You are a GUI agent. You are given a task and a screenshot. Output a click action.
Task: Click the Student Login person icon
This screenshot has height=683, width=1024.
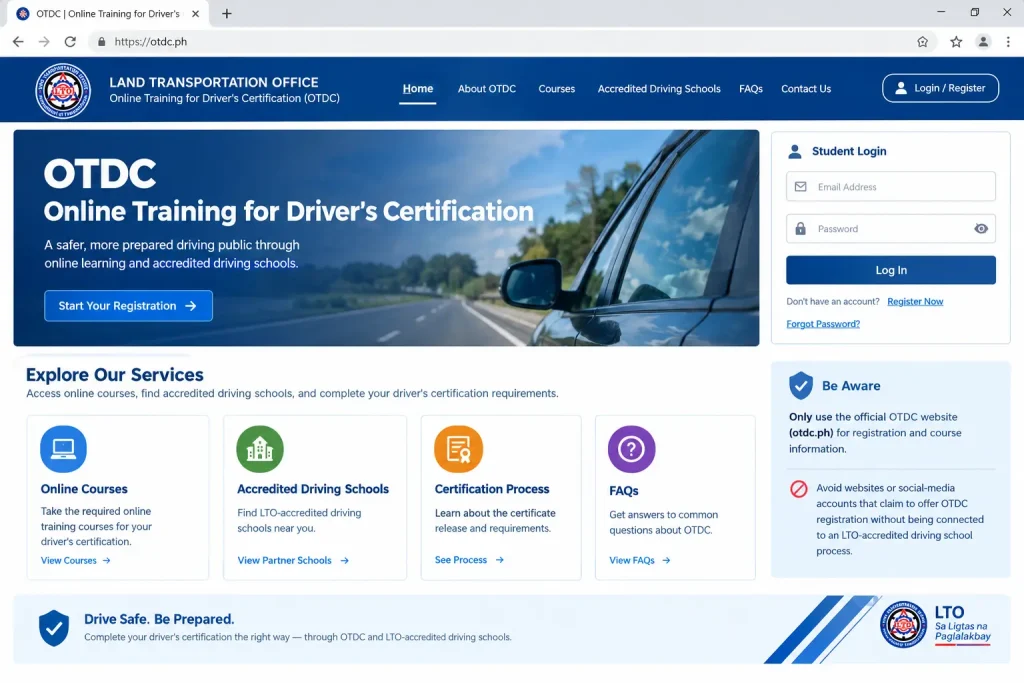795,151
